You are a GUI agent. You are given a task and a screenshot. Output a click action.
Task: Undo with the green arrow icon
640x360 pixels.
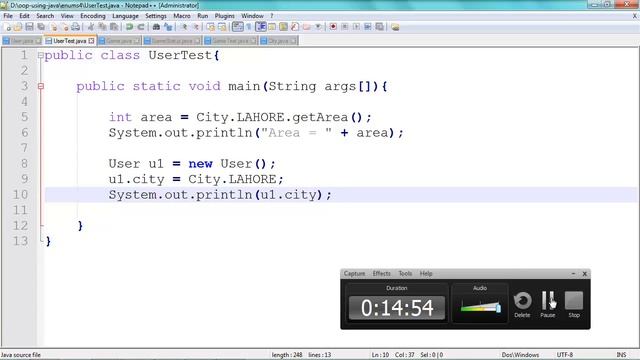pos(129,27)
